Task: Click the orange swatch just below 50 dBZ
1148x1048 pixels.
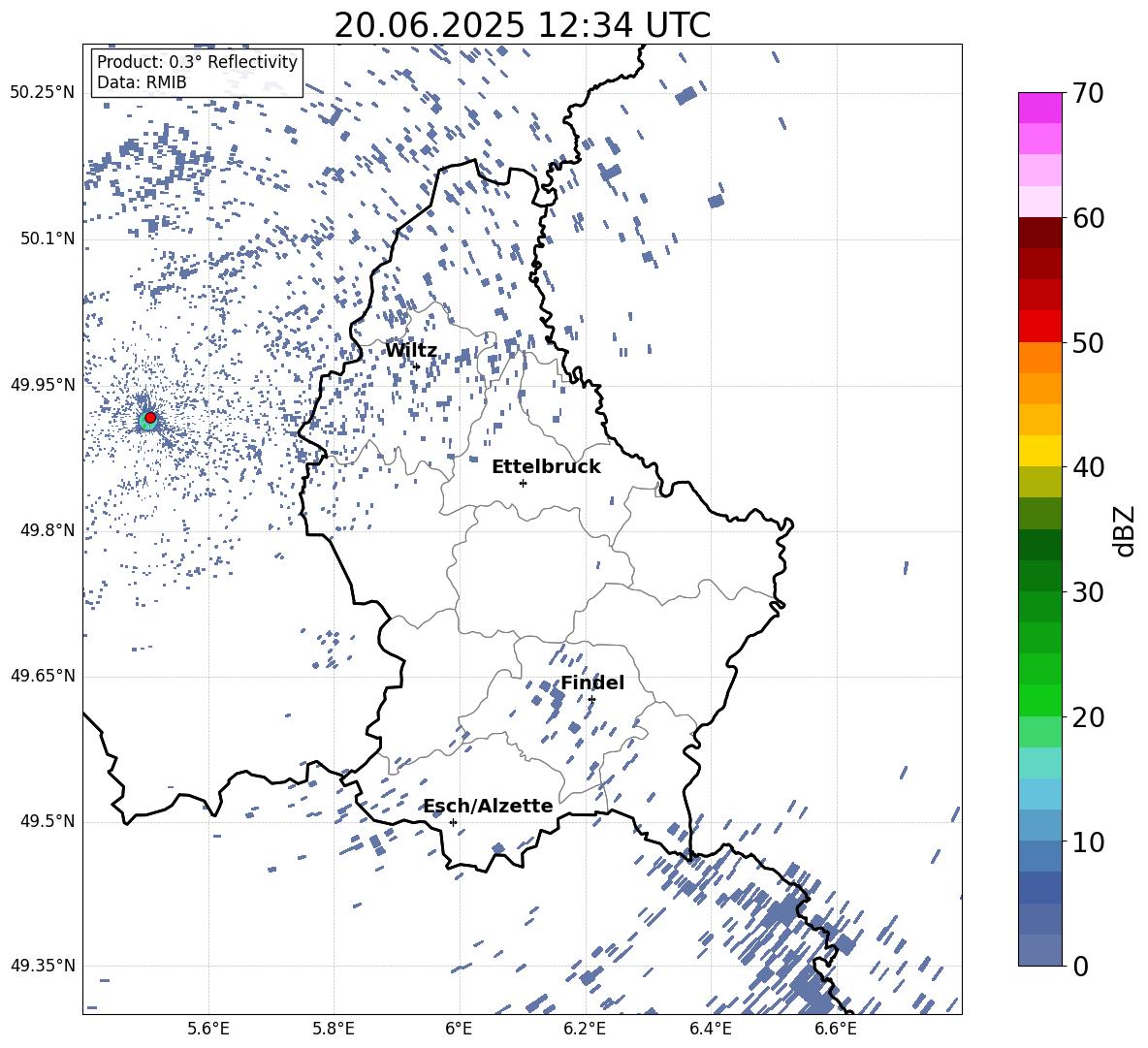Action: (1039, 357)
